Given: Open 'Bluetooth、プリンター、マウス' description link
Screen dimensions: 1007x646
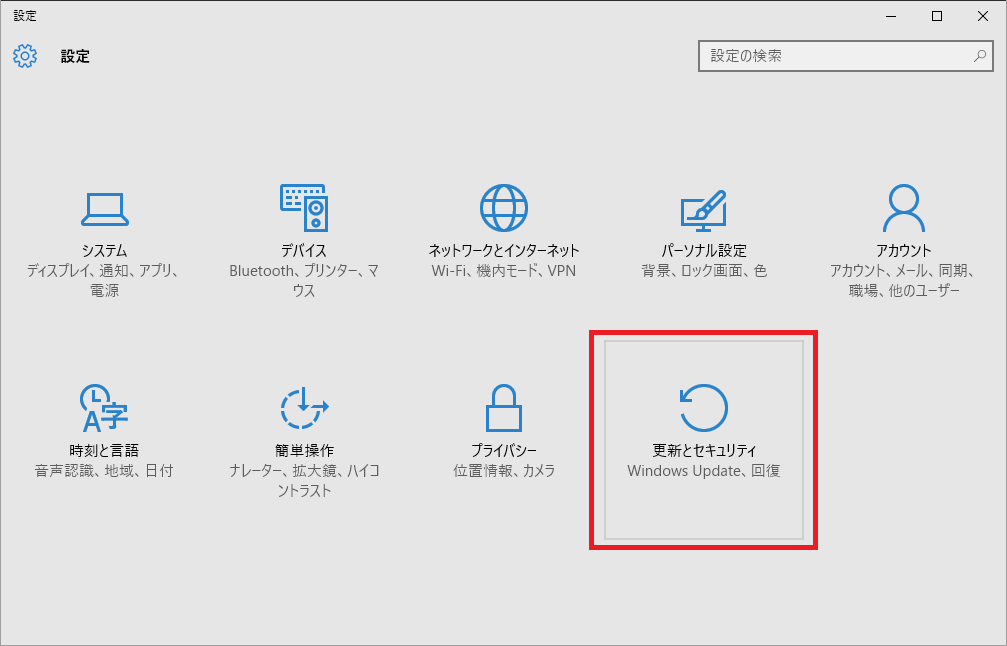Looking at the screenshot, I should click(304, 280).
